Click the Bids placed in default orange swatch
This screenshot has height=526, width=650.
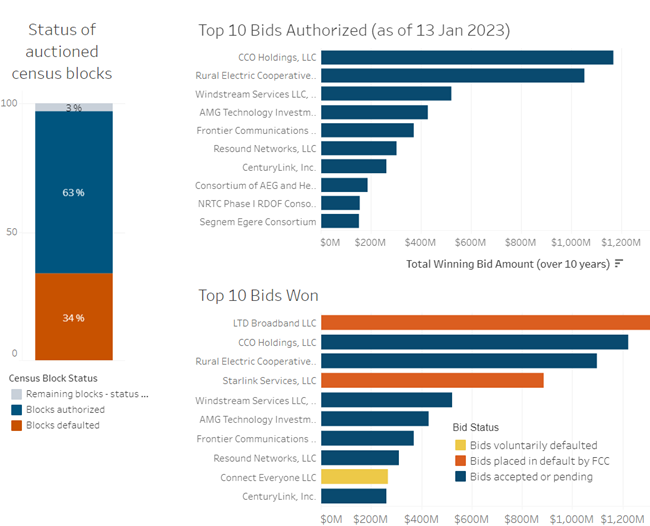(460, 461)
